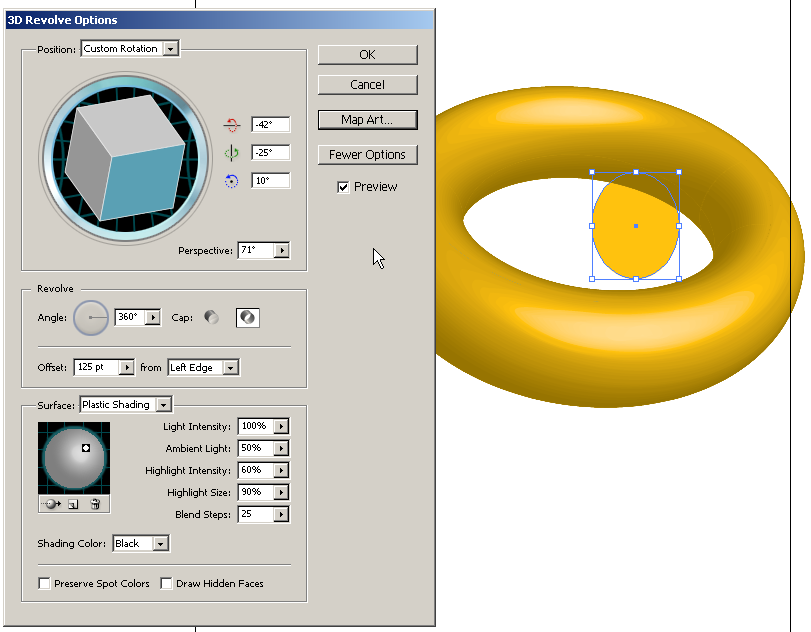Open the Light Intensity popup arrow
Image resolution: width=811 pixels, height=632 pixels.
point(281,426)
